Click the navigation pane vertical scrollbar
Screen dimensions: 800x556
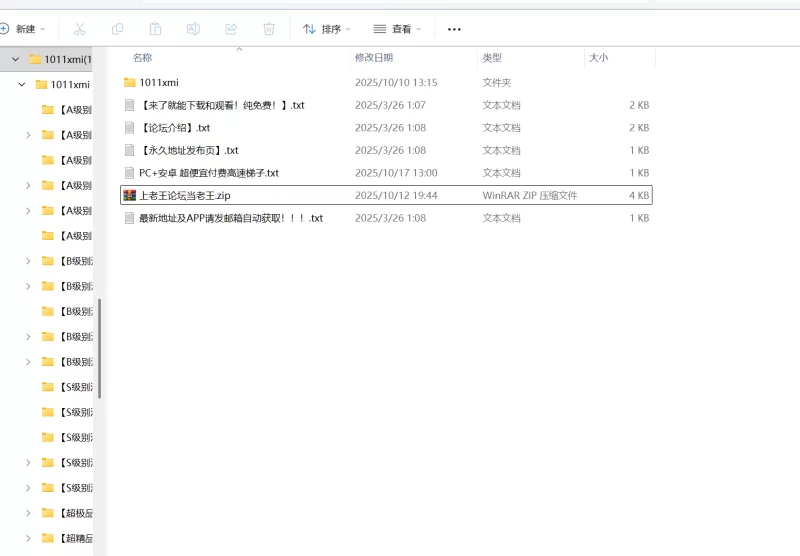(x=99, y=348)
